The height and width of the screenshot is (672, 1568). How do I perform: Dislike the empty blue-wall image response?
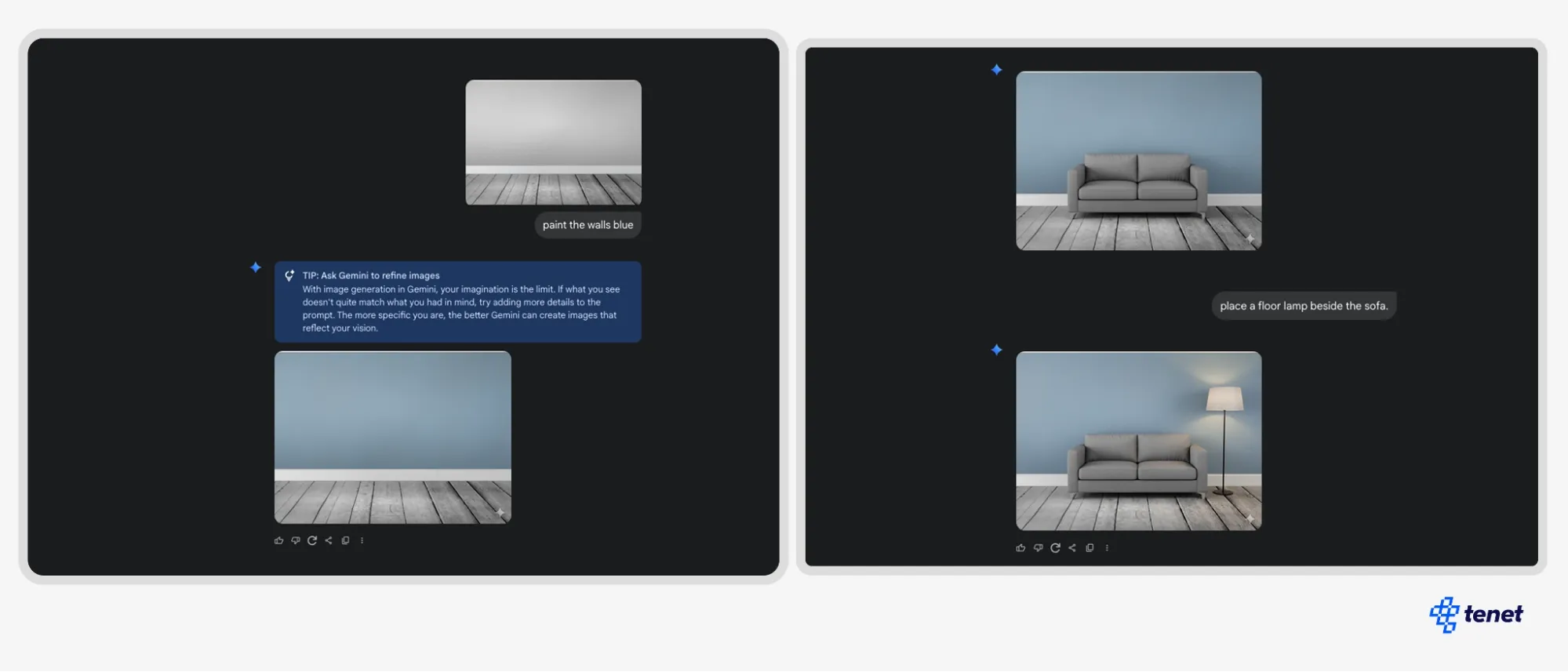point(296,540)
